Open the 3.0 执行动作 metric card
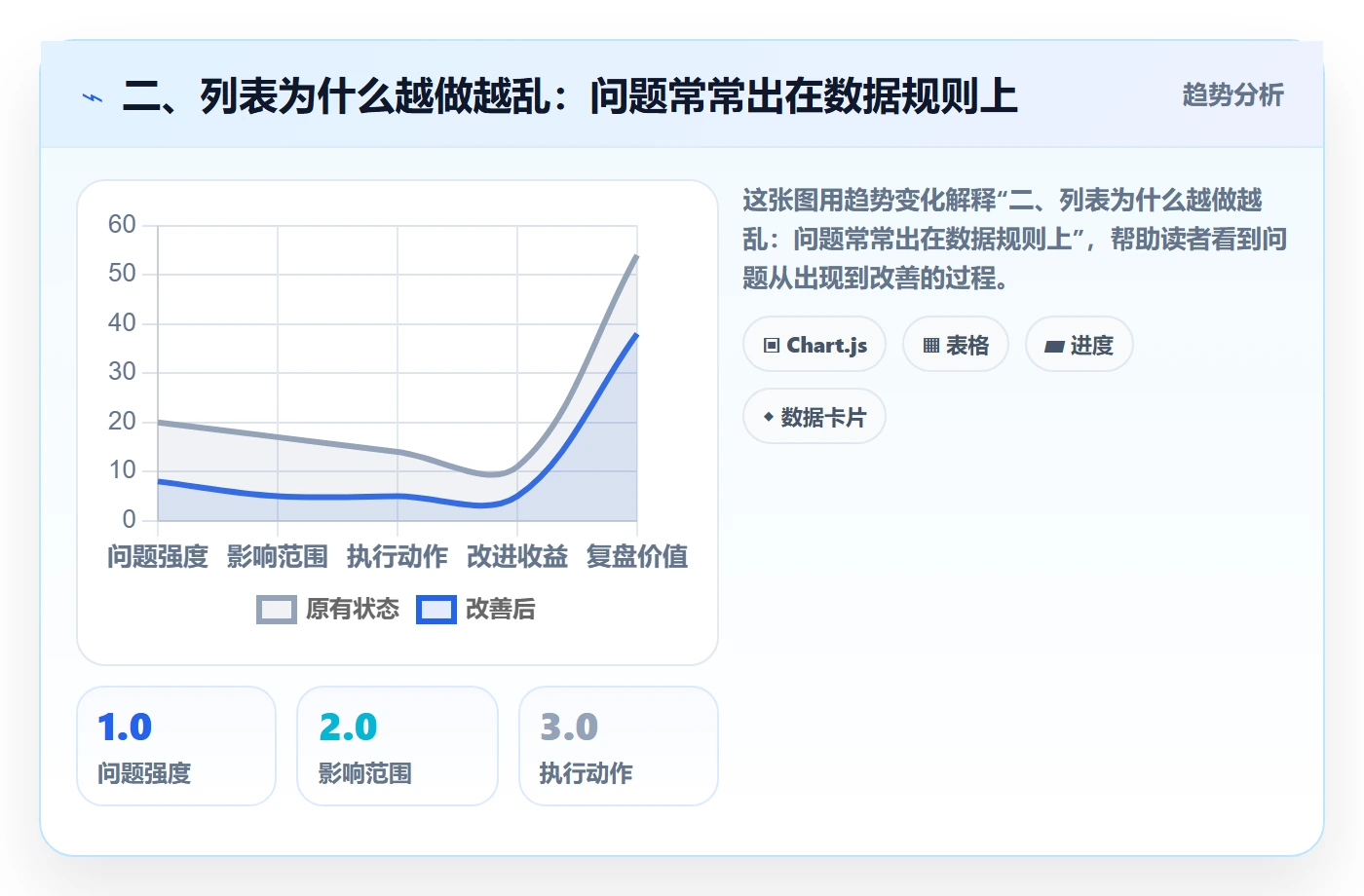This screenshot has width=1364, height=896. 619,746
